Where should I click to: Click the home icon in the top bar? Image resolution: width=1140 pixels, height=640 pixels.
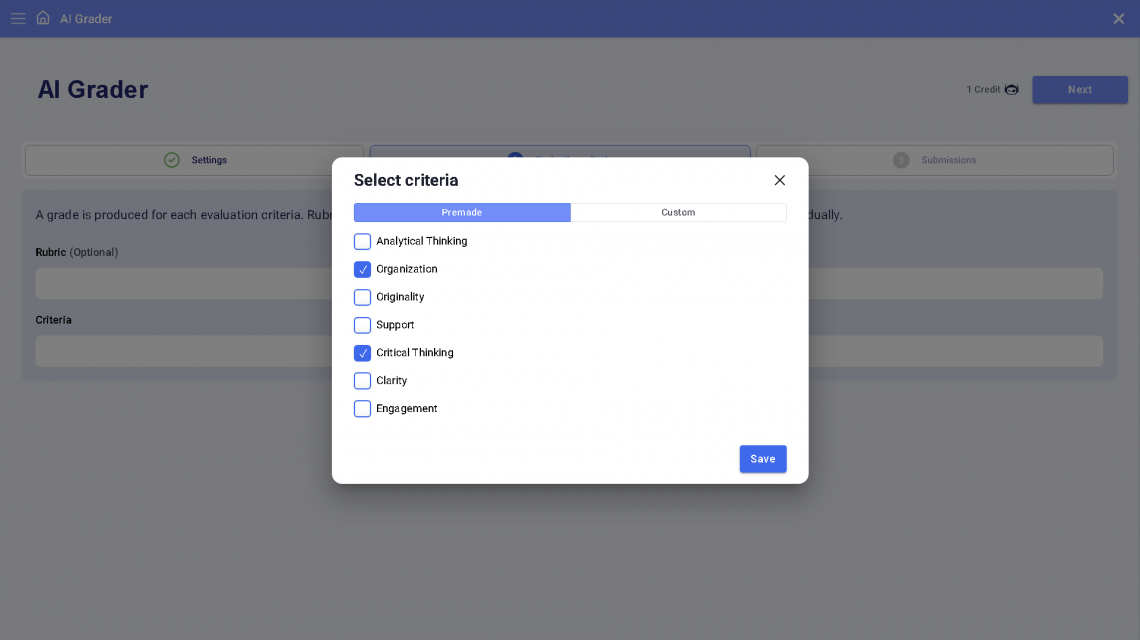pos(42,17)
